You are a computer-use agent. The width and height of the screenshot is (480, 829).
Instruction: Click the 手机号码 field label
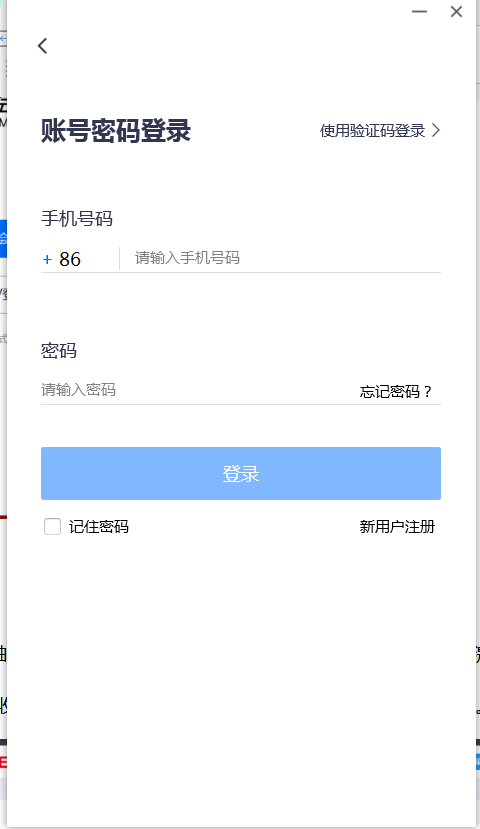tap(77, 218)
